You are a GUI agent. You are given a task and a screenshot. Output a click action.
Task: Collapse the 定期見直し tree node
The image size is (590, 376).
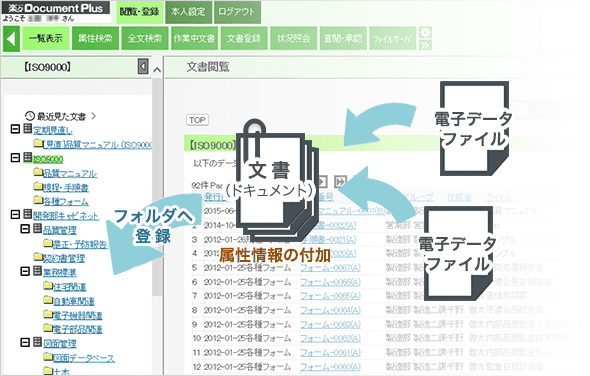click(15, 129)
